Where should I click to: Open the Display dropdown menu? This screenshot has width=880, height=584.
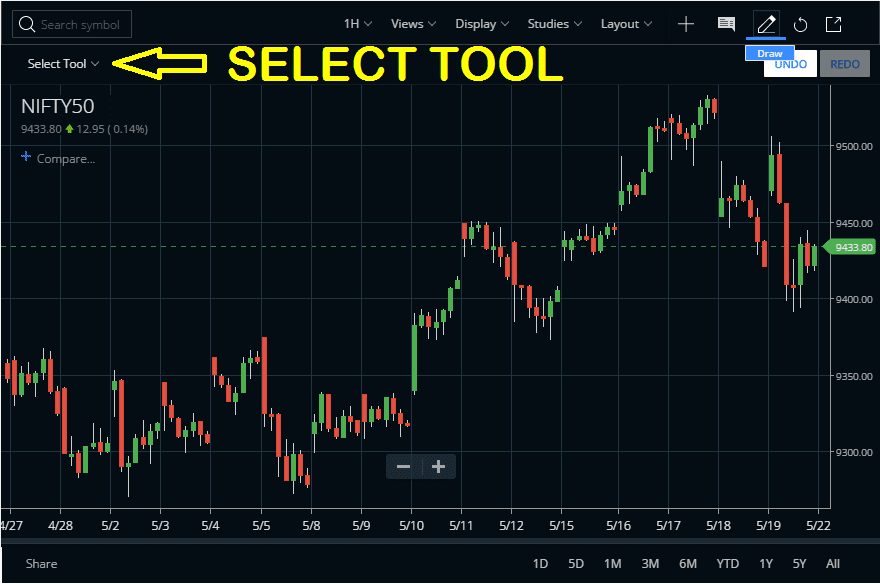482,24
